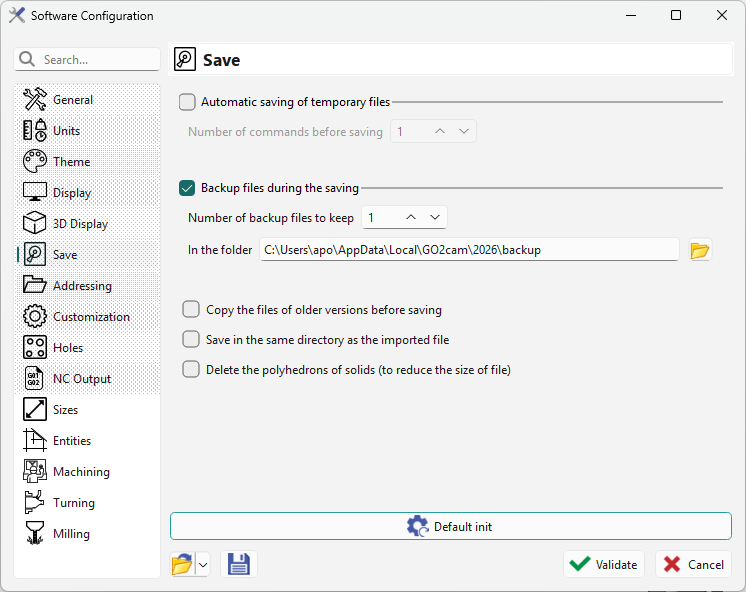The image size is (746, 592).
Task: Select the NC Output G01 G02 icon
Action: click(x=35, y=379)
